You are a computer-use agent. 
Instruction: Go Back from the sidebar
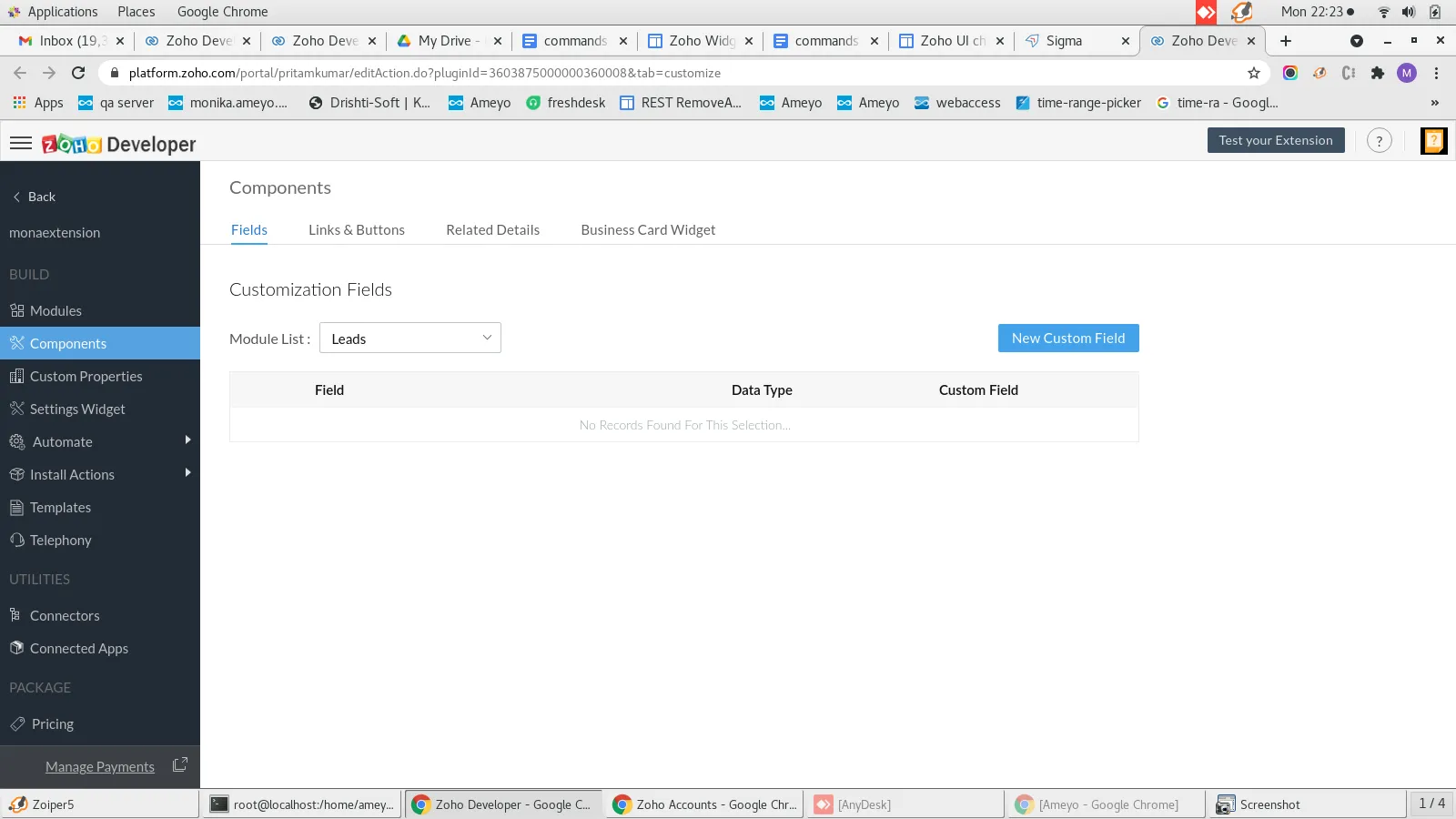pyautogui.click(x=34, y=197)
